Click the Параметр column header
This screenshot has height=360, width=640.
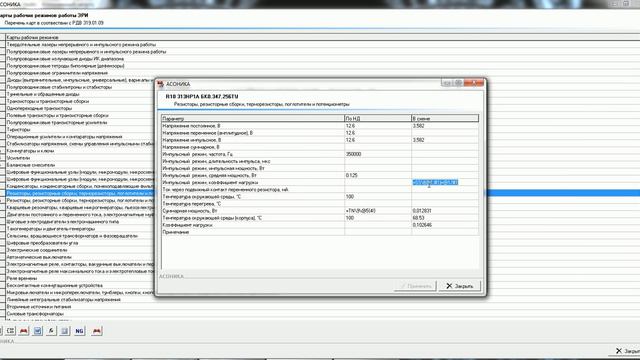tap(253, 118)
